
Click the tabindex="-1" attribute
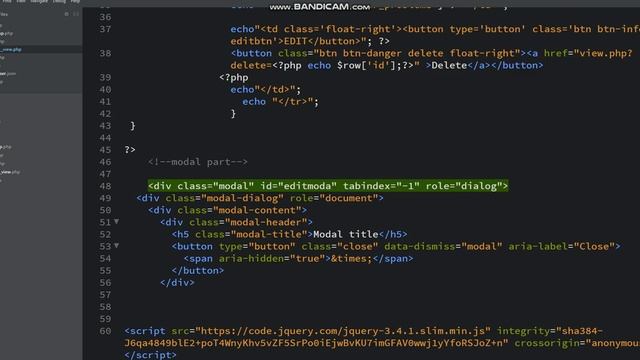tap(381, 186)
